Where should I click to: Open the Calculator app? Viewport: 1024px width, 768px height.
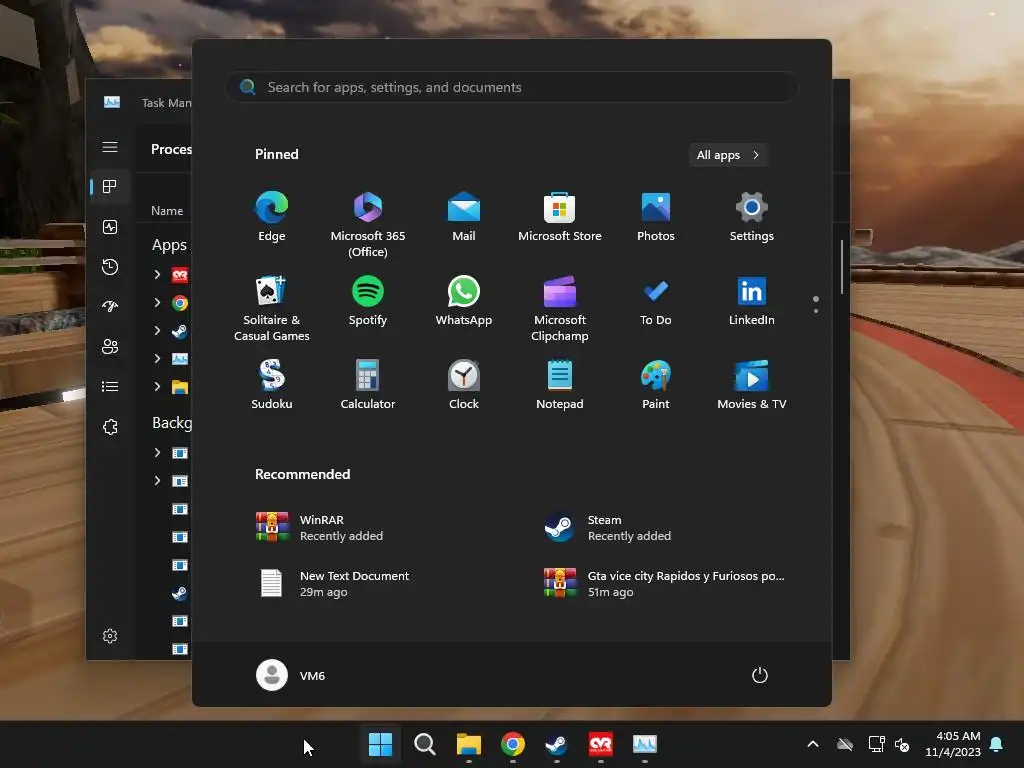pos(368,385)
